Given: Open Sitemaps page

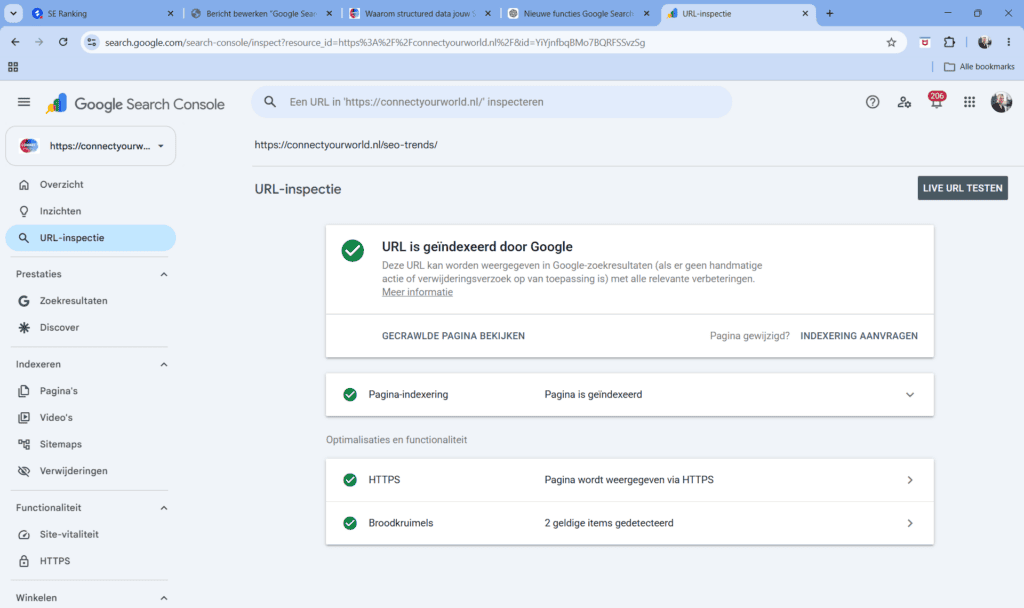Looking at the screenshot, I should tap(91, 445).
